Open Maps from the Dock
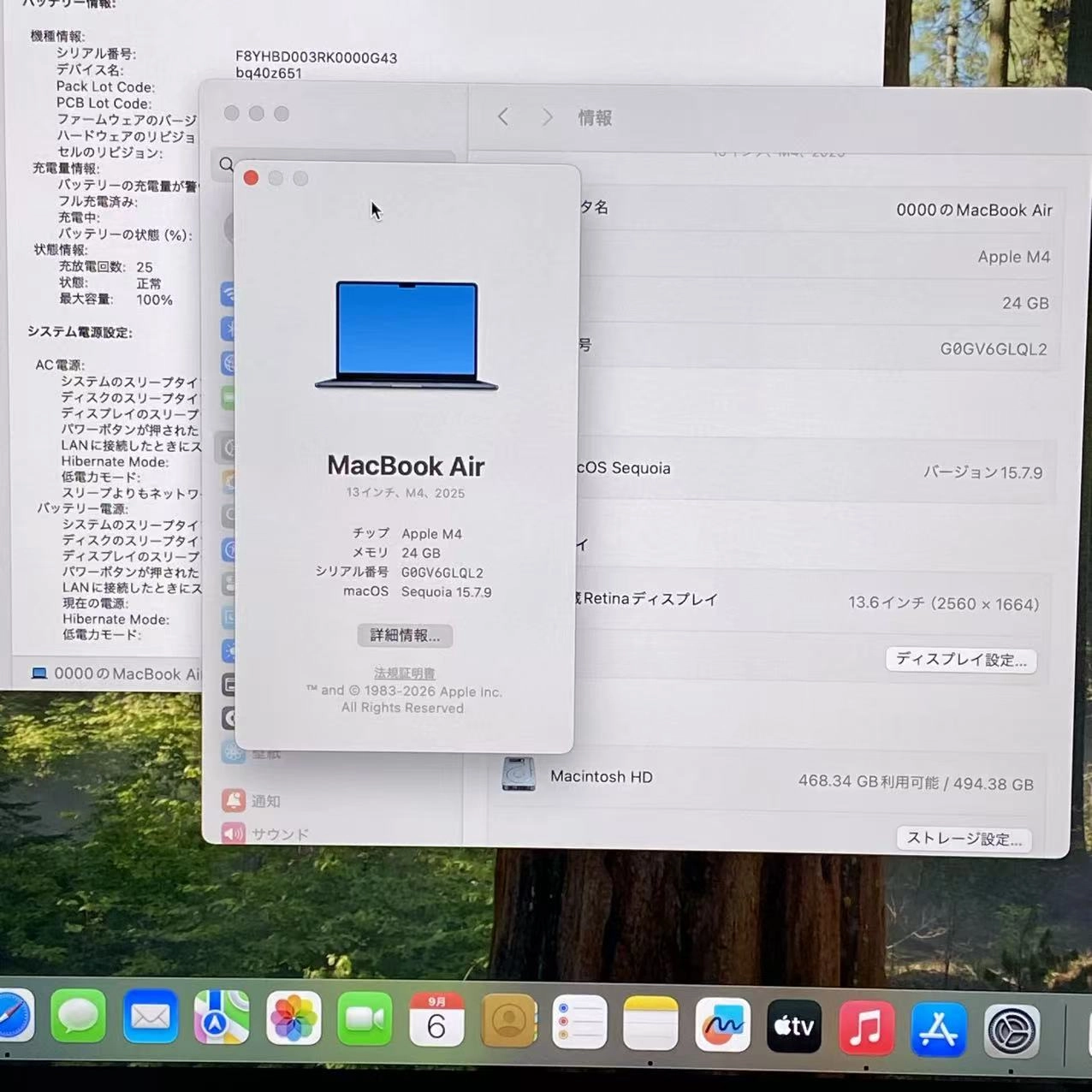The height and width of the screenshot is (1092, 1092). coord(222,1018)
